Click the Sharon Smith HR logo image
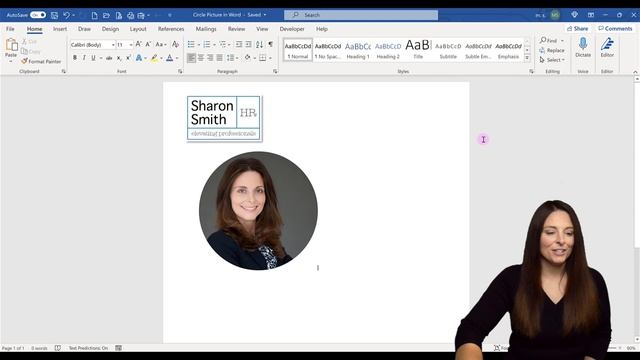This screenshot has height=360, width=640. 224,118
